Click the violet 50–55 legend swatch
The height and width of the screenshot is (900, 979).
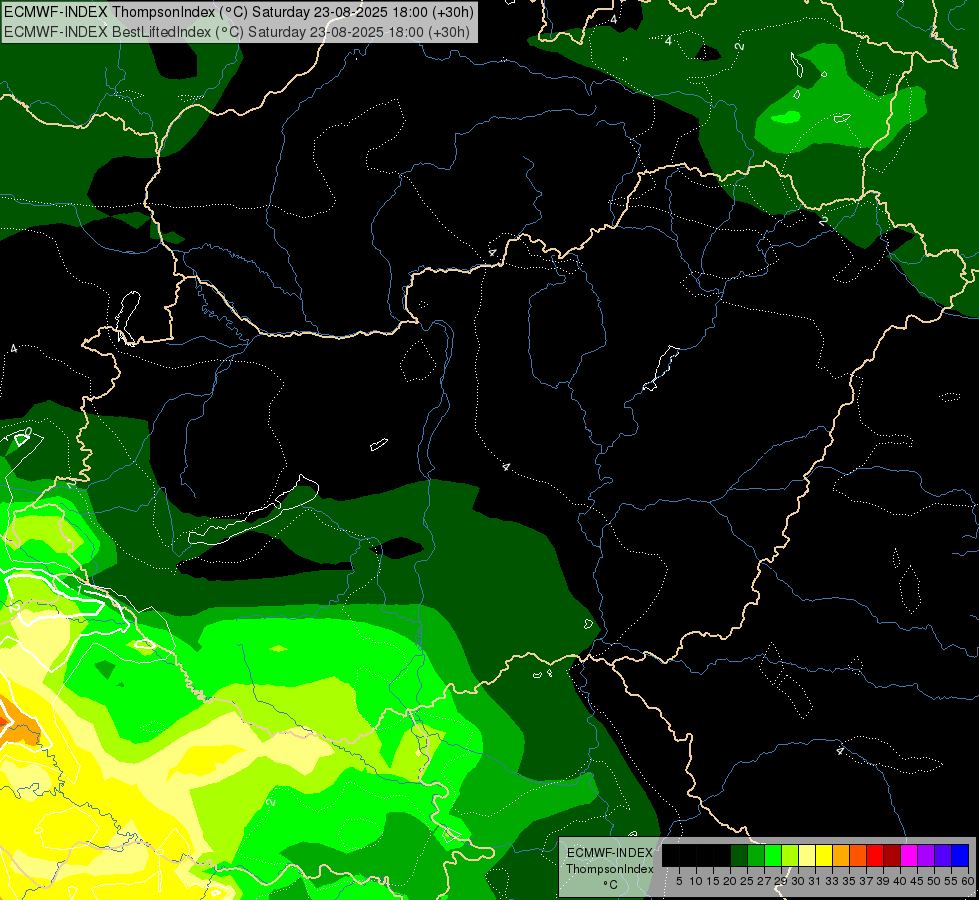(943, 856)
